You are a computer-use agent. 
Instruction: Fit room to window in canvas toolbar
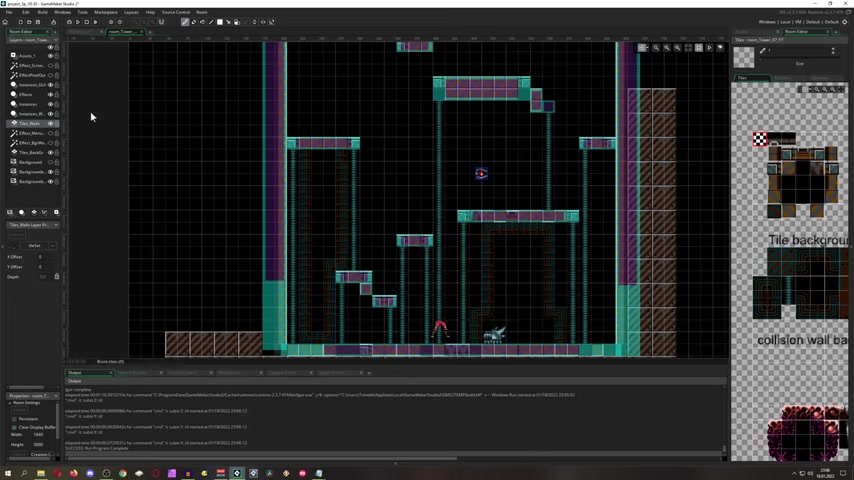click(688, 48)
